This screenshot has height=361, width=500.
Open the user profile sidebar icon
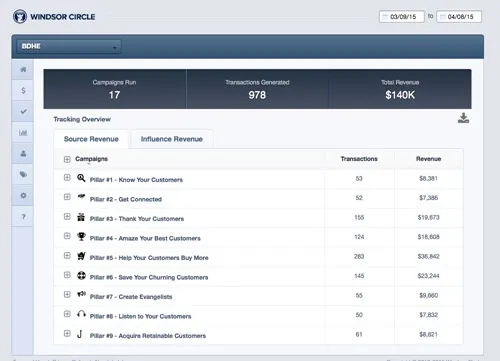tap(23, 154)
